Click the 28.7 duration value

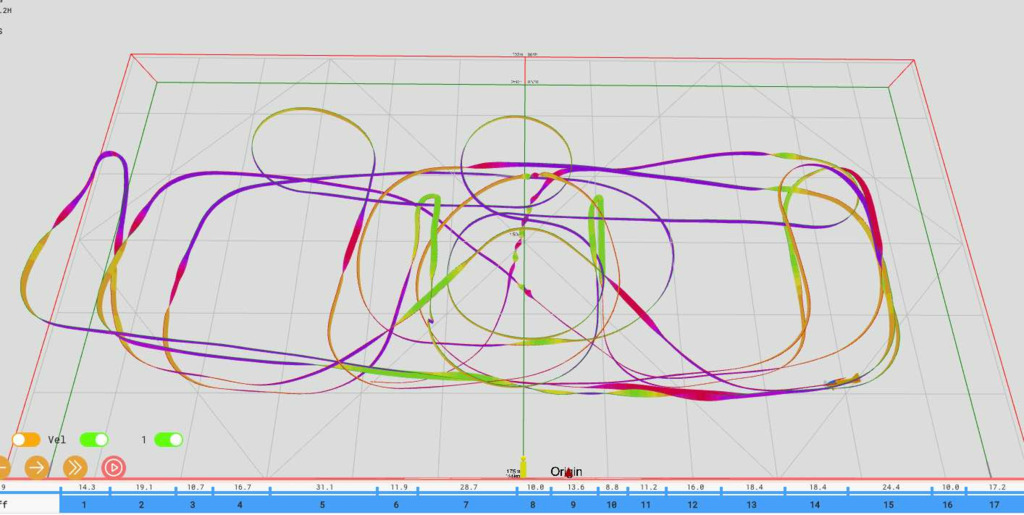[x=468, y=488]
